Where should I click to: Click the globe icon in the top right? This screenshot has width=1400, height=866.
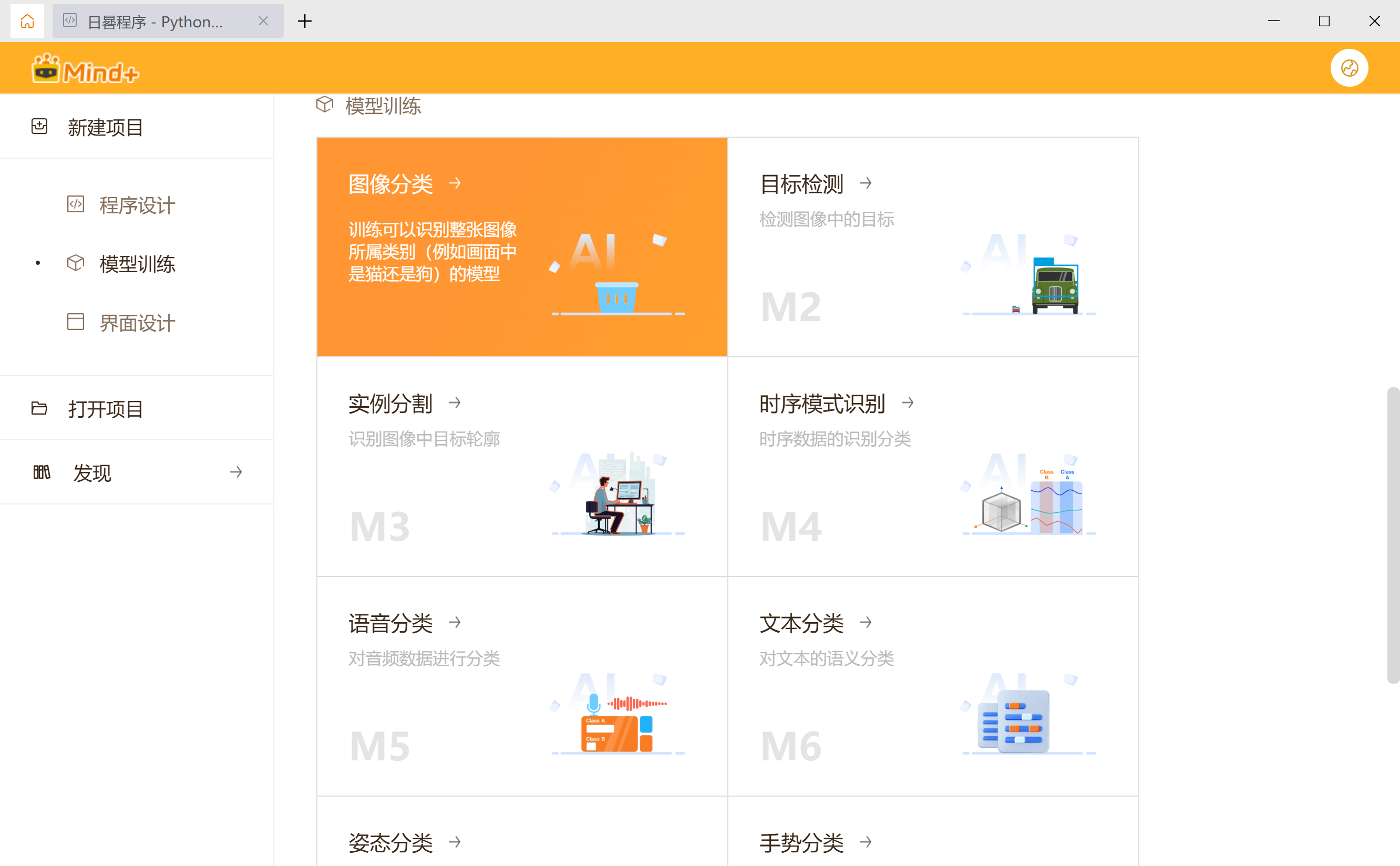coord(1350,68)
